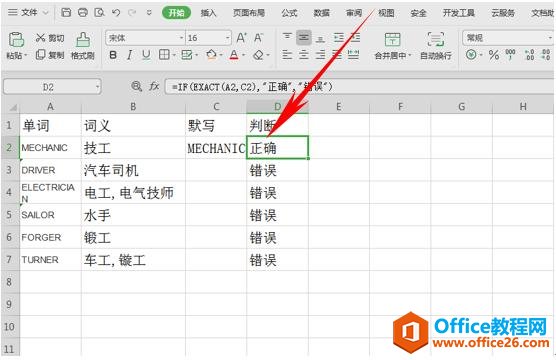Expand the Name Box dropdown arrow

pos(97,87)
